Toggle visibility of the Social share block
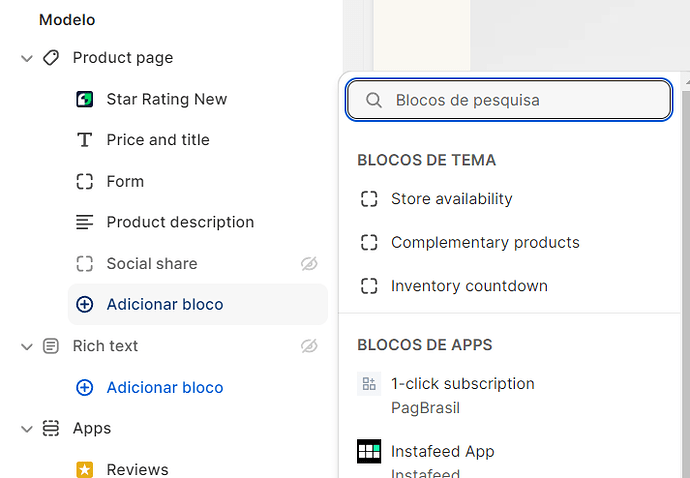Screen dimensions: 690x478 coord(309,264)
